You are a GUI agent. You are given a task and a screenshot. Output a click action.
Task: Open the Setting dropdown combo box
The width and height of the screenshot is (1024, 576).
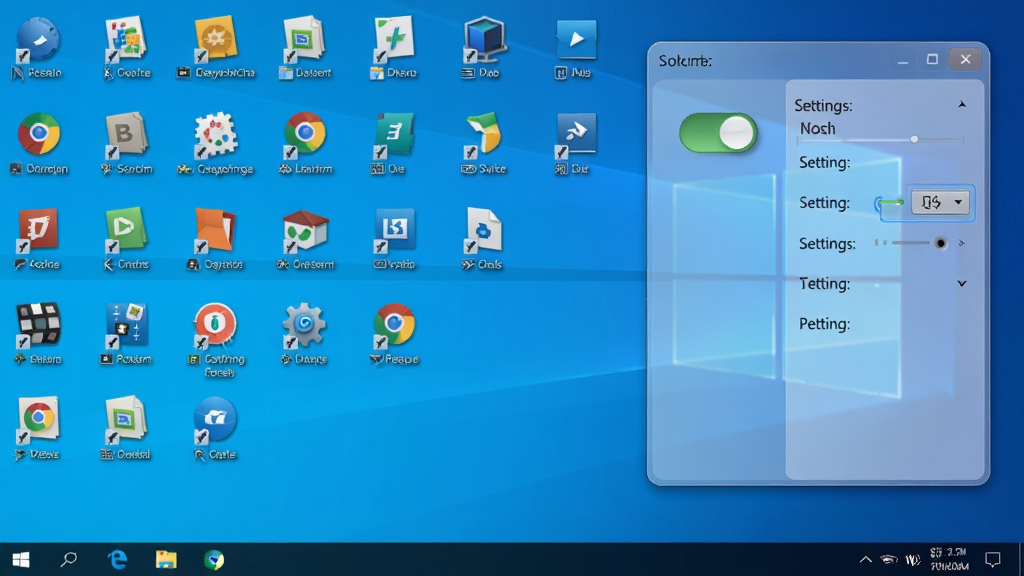pyautogui.click(x=940, y=202)
